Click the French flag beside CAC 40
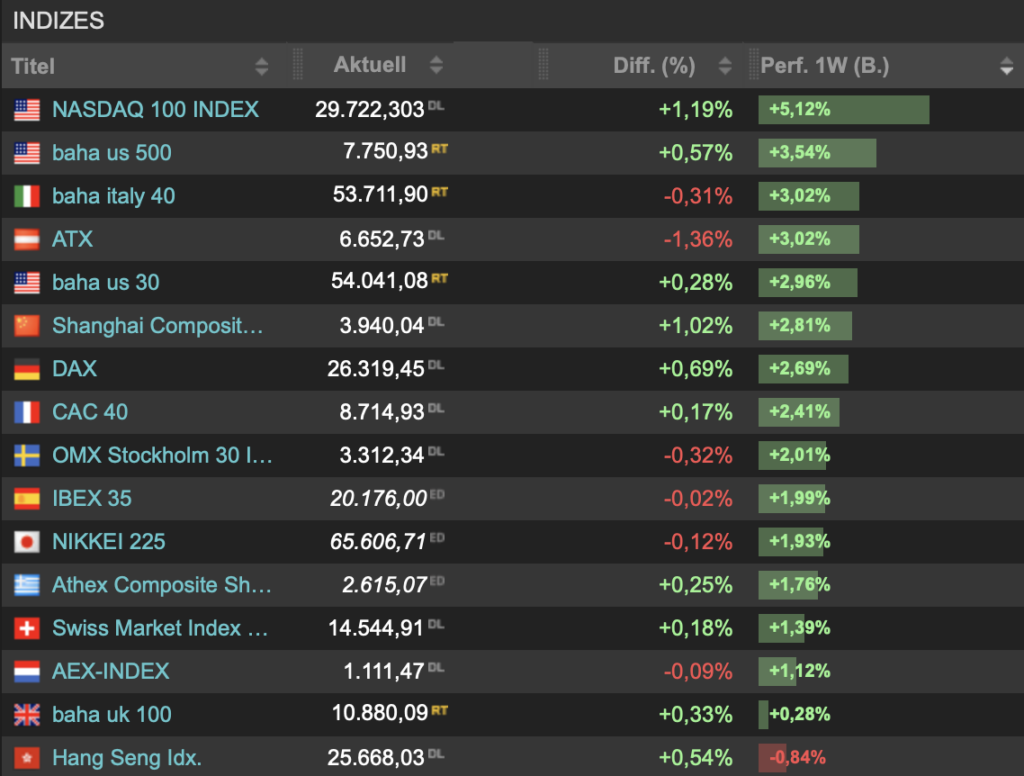 [27, 412]
